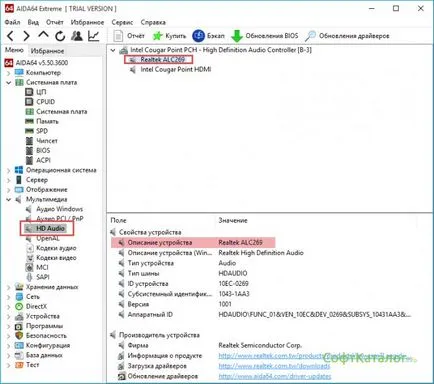Expand the Отображение tree node
This screenshot has width=434, height=384.
tap(9, 190)
